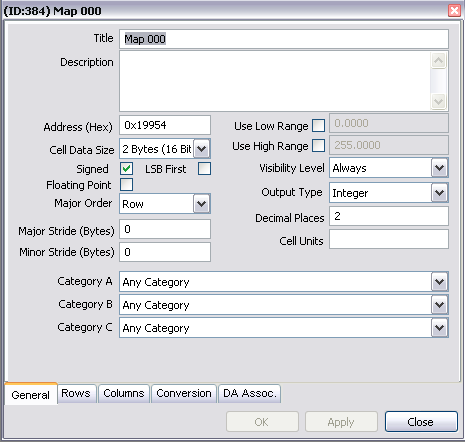The image size is (465, 442).
Task: Enable the LSB First checkbox
Action: click(x=204, y=168)
